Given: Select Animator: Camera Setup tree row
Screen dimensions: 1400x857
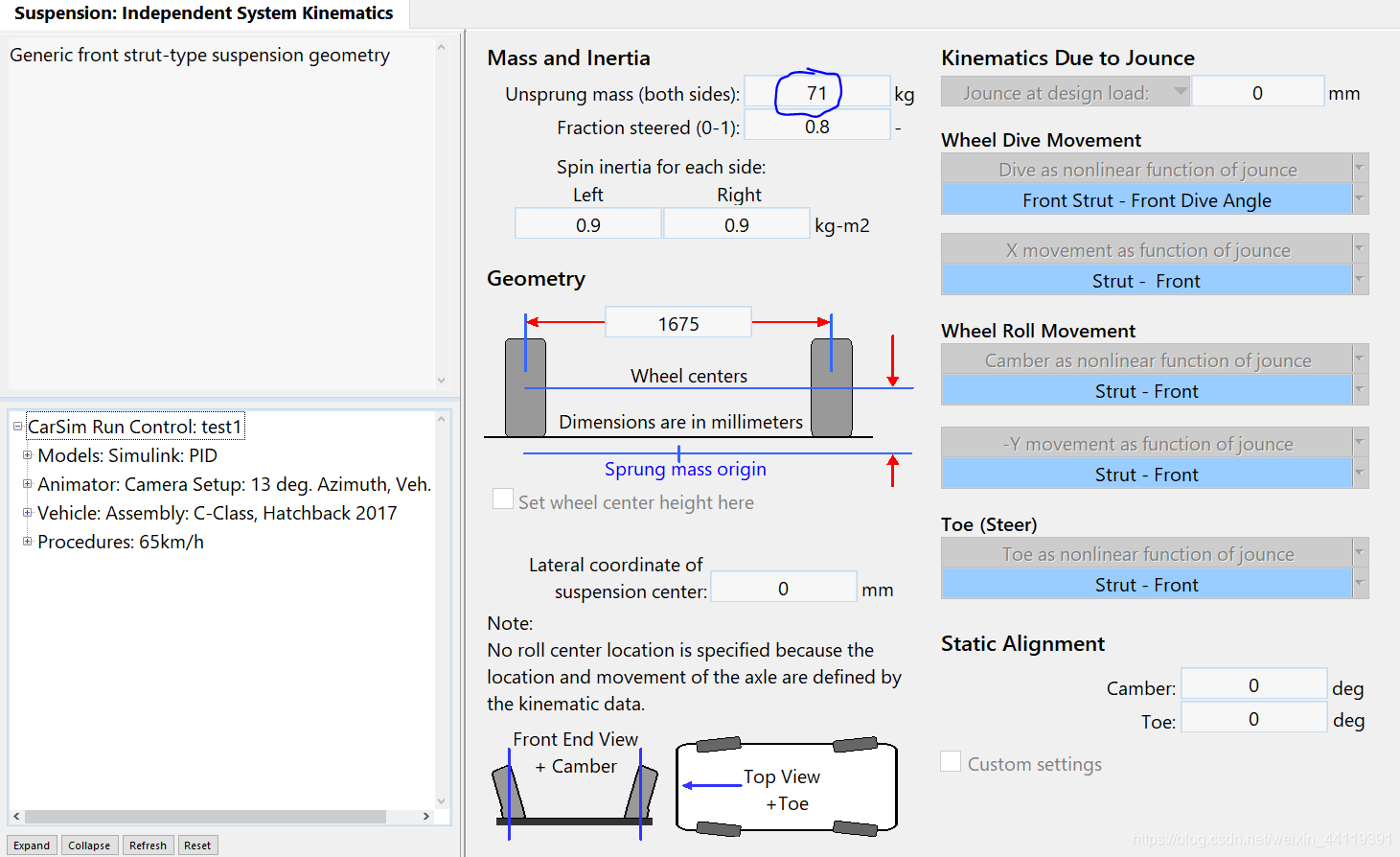Looking at the screenshot, I should [x=234, y=484].
